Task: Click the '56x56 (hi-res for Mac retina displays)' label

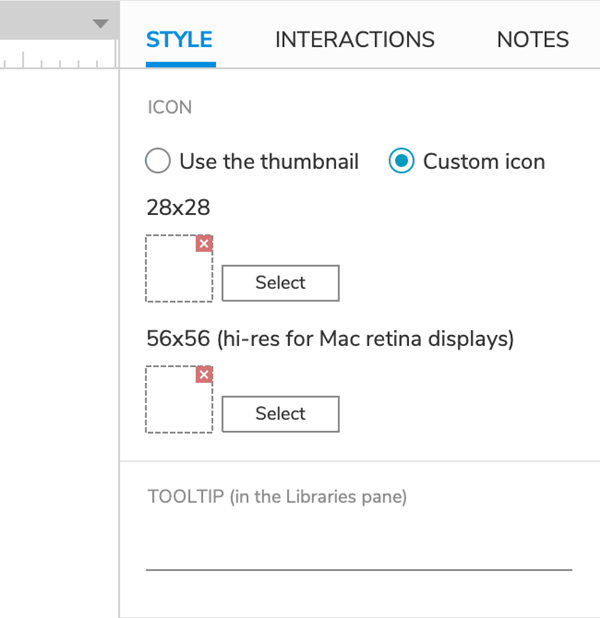Action: coord(330,339)
